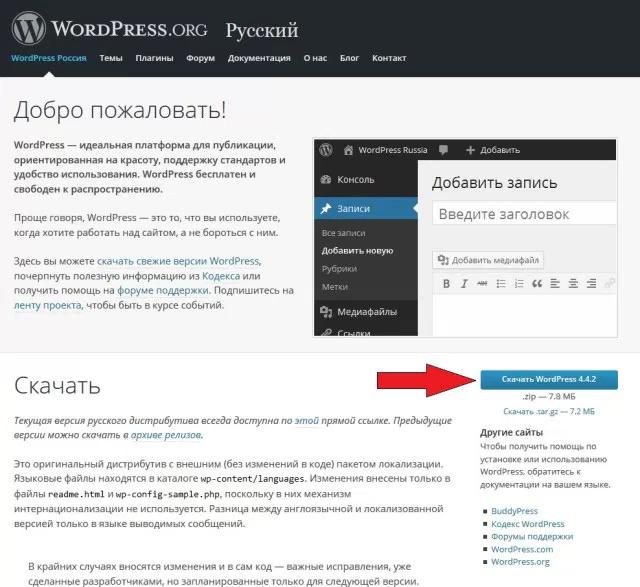Align text center in the editor

[573, 284]
